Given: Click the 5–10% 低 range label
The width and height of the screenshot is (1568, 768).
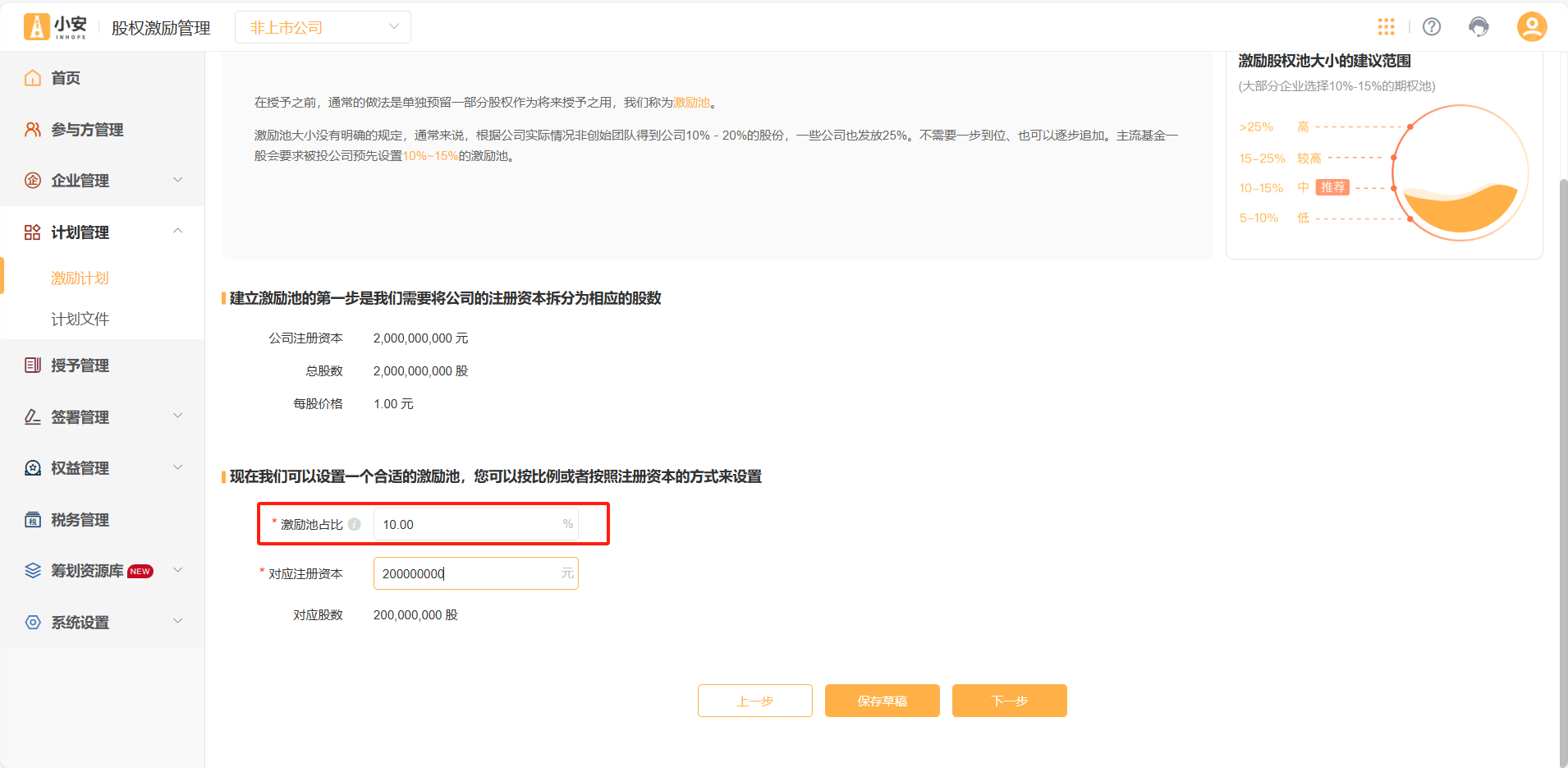Looking at the screenshot, I should pos(1274,218).
